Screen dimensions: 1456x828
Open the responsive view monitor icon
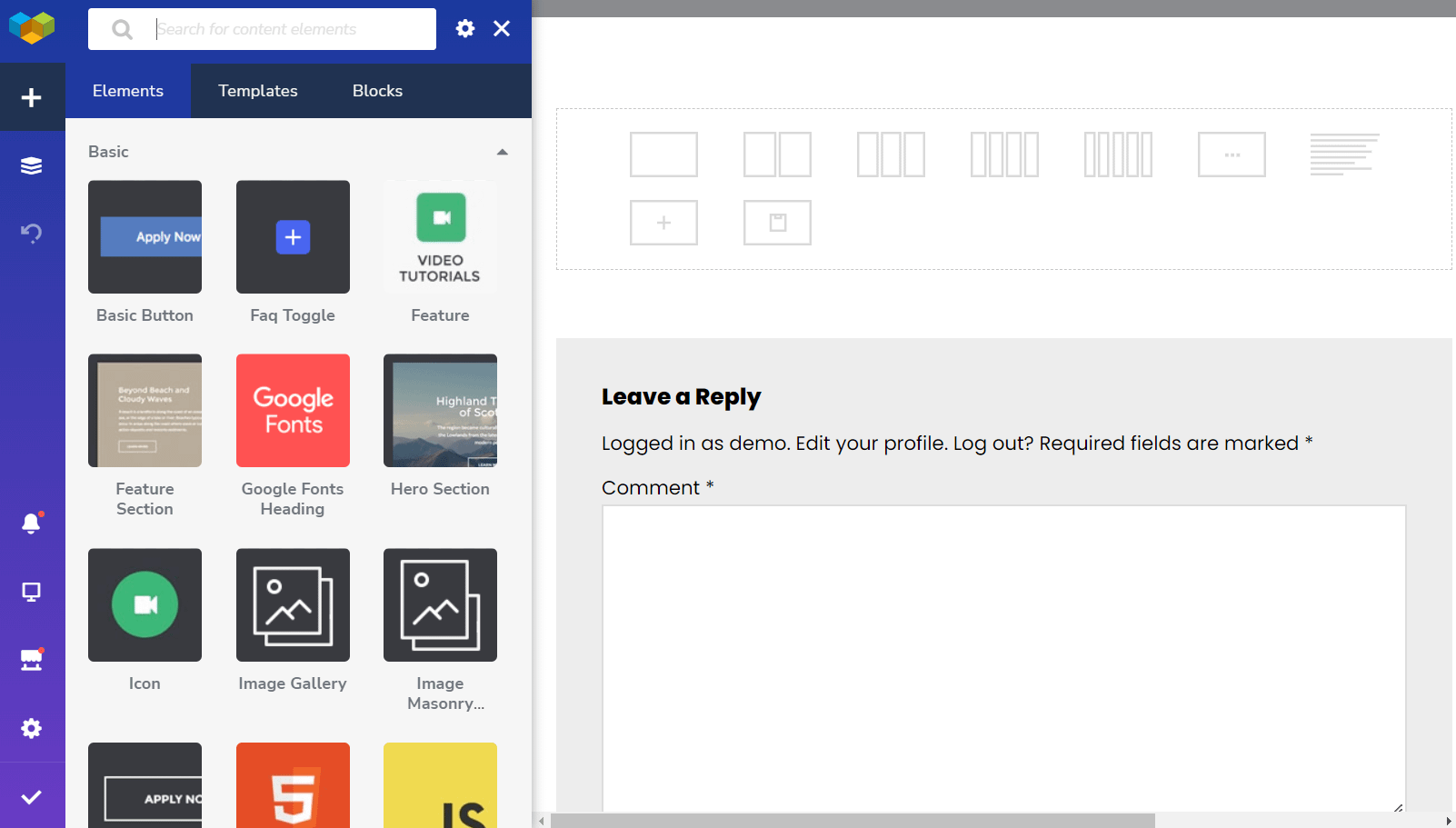coord(32,592)
